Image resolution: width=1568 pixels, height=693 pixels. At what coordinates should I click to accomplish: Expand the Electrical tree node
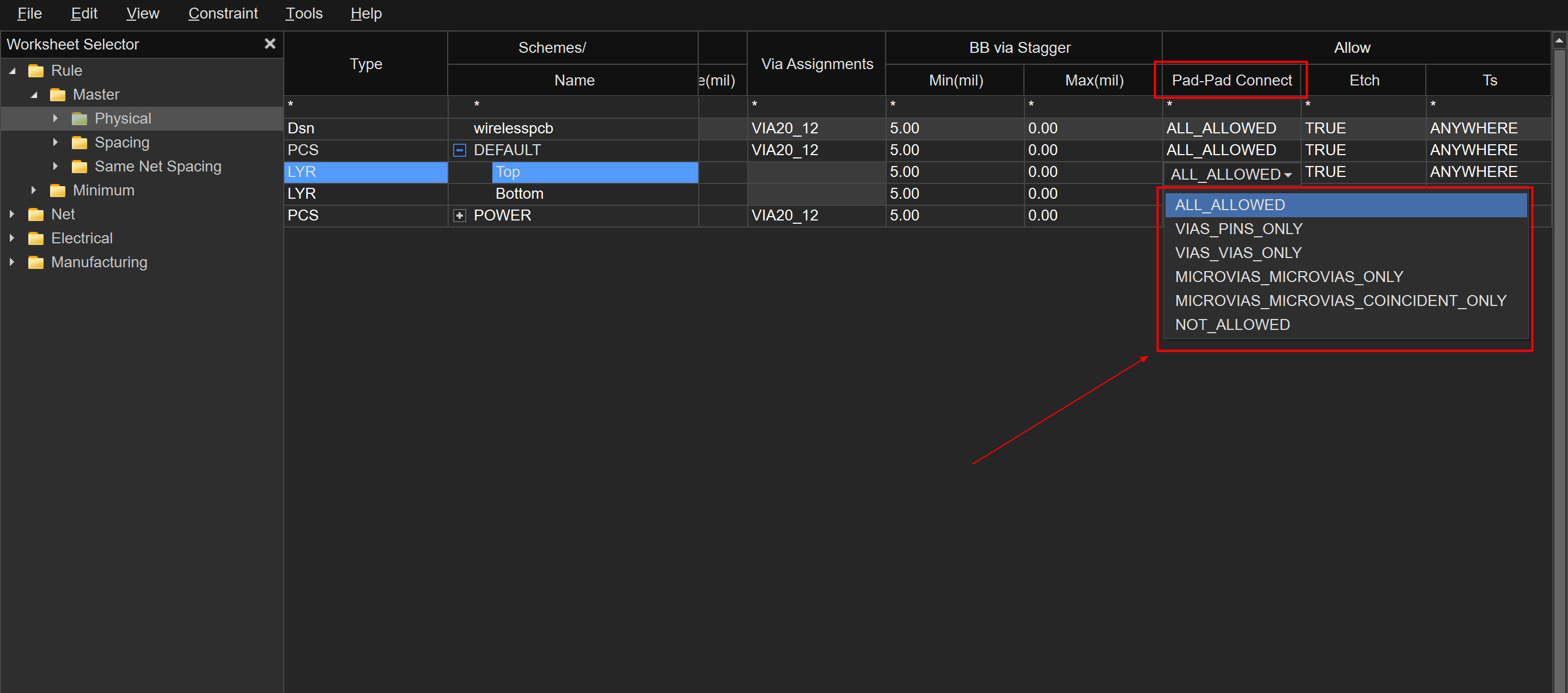click(11, 238)
